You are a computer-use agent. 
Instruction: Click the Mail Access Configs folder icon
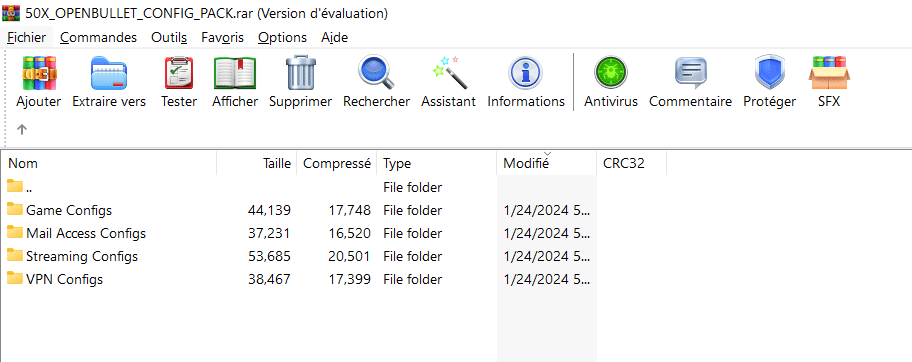pos(15,233)
